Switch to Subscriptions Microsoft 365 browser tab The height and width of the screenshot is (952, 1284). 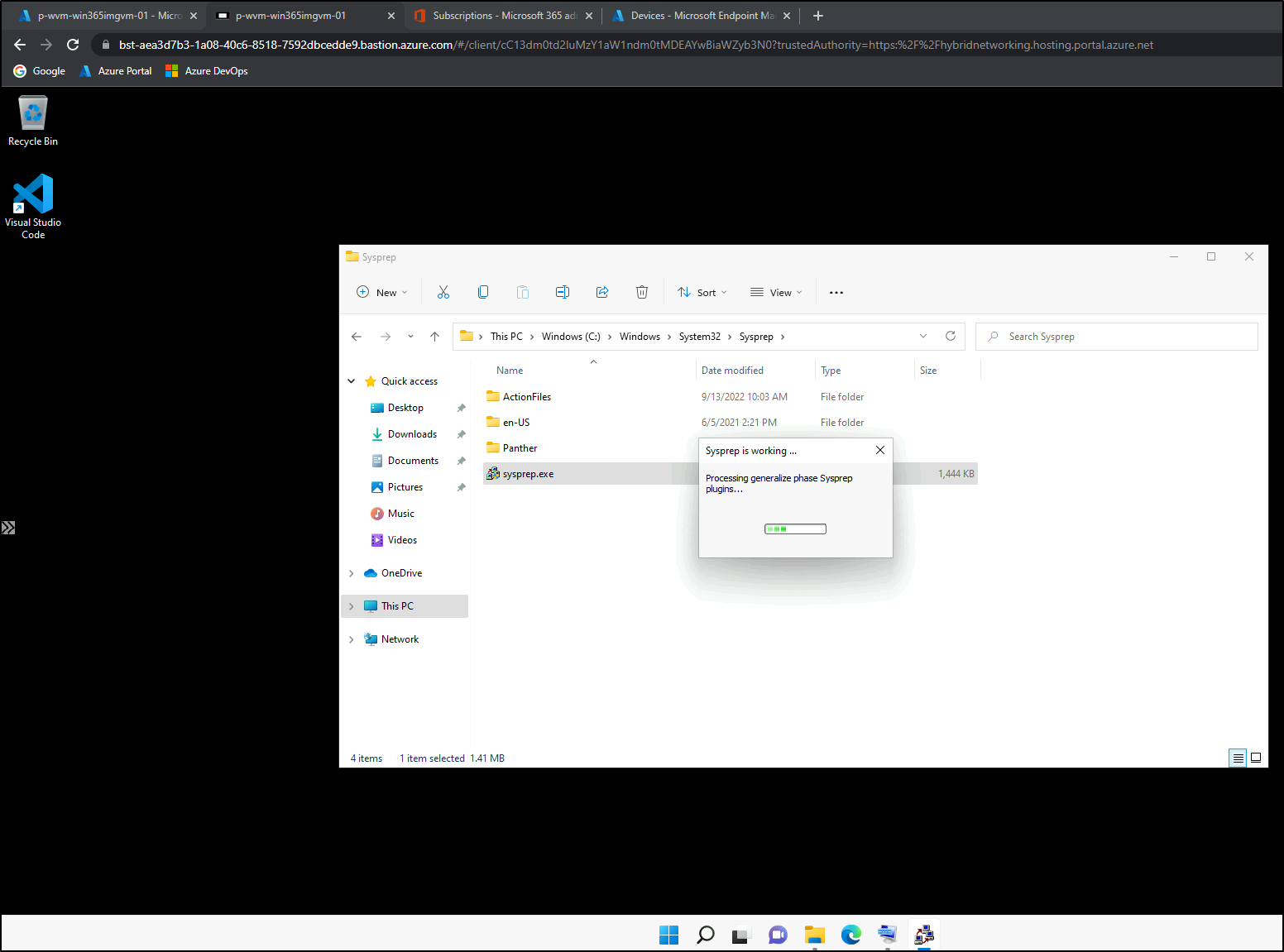click(503, 16)
